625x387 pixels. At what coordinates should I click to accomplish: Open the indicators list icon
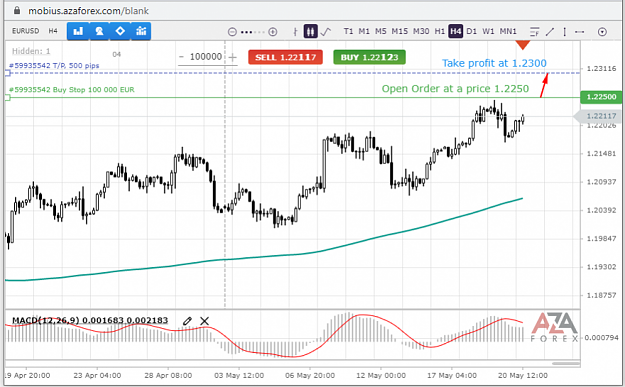(535, 31)
